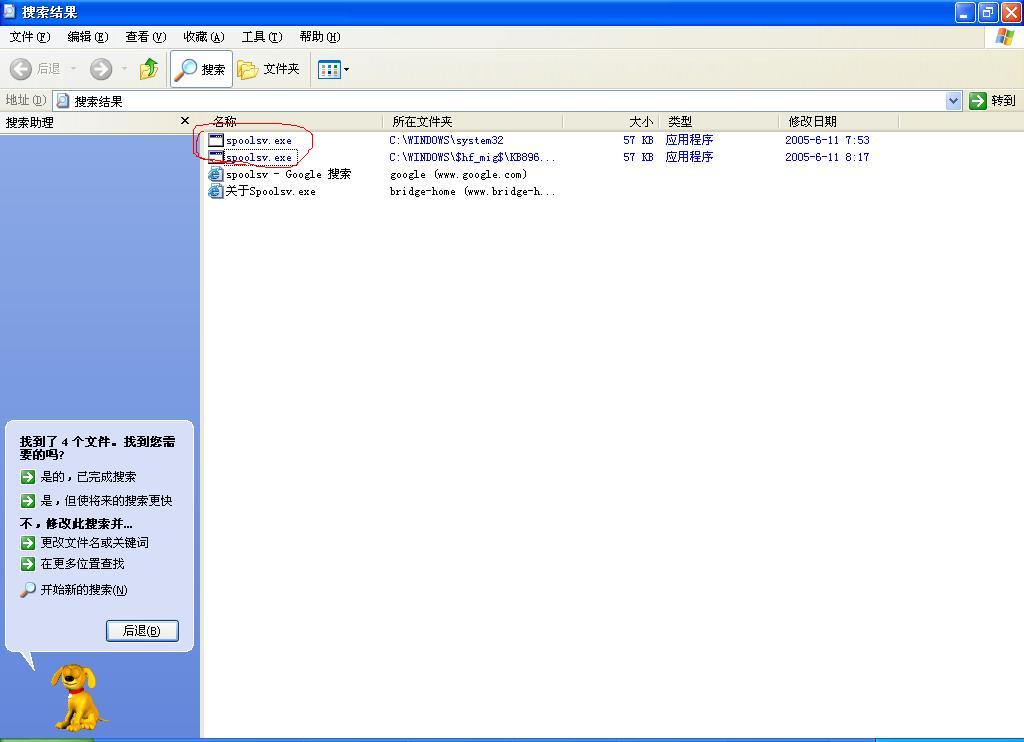The height and width of the screenshot is (742, 1024).
Task: Click the Windows flag logo icon
Action: tap(1004, 37)
